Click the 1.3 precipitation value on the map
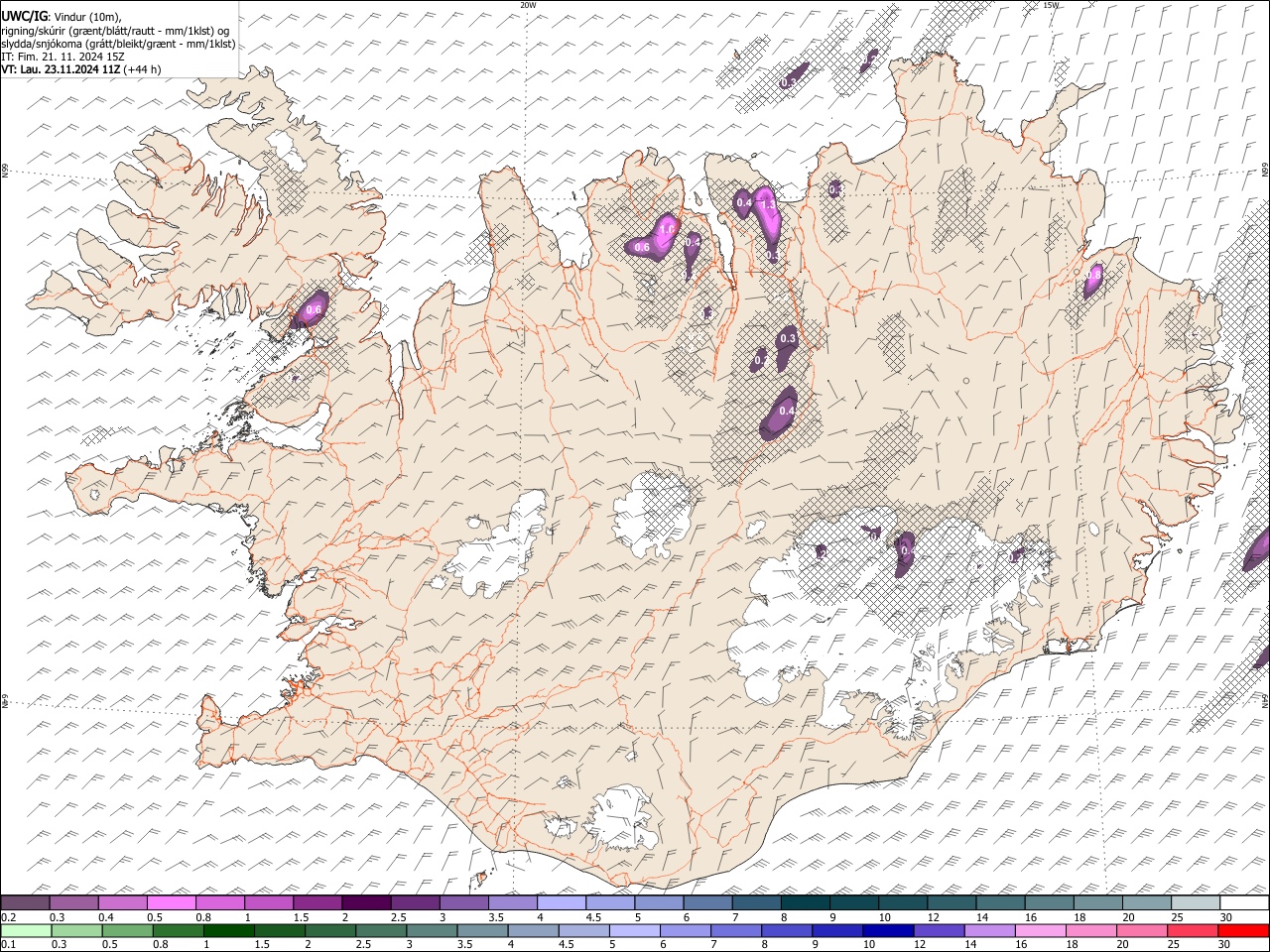This screenshot has width=1270, height=952. tap(767, 205)
